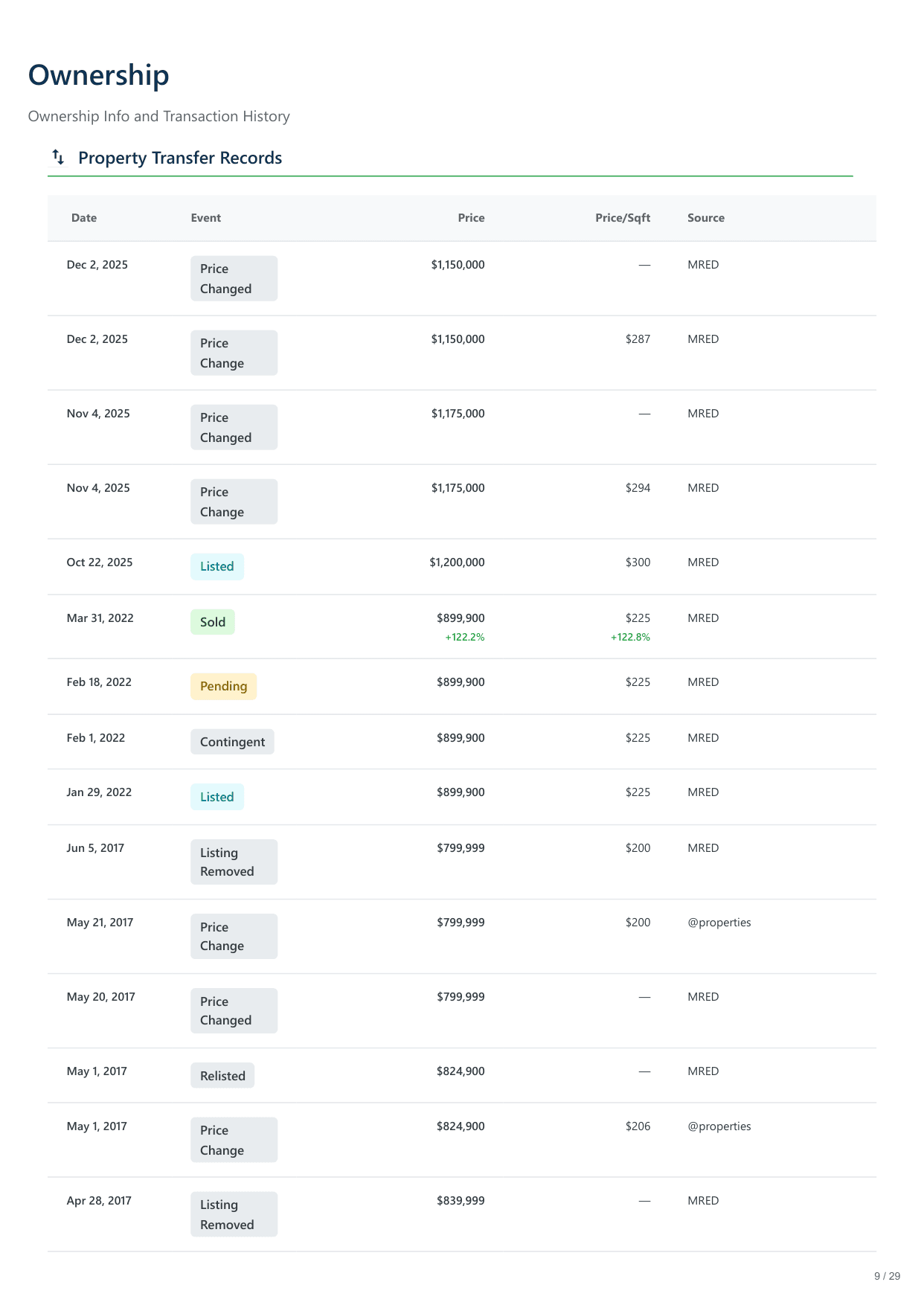Click the Relisted badge for May 1, 2017

[x=222, y=1076]
